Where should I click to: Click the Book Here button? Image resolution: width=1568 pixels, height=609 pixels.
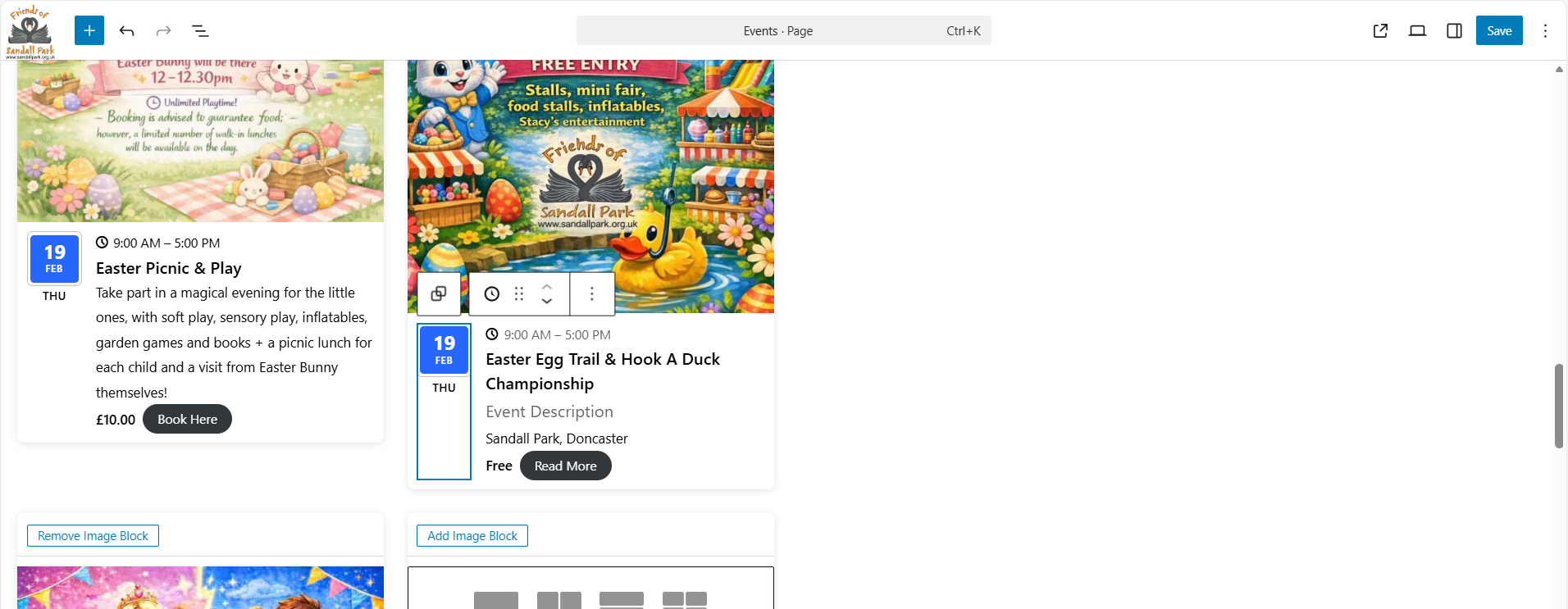coord(187,419)
